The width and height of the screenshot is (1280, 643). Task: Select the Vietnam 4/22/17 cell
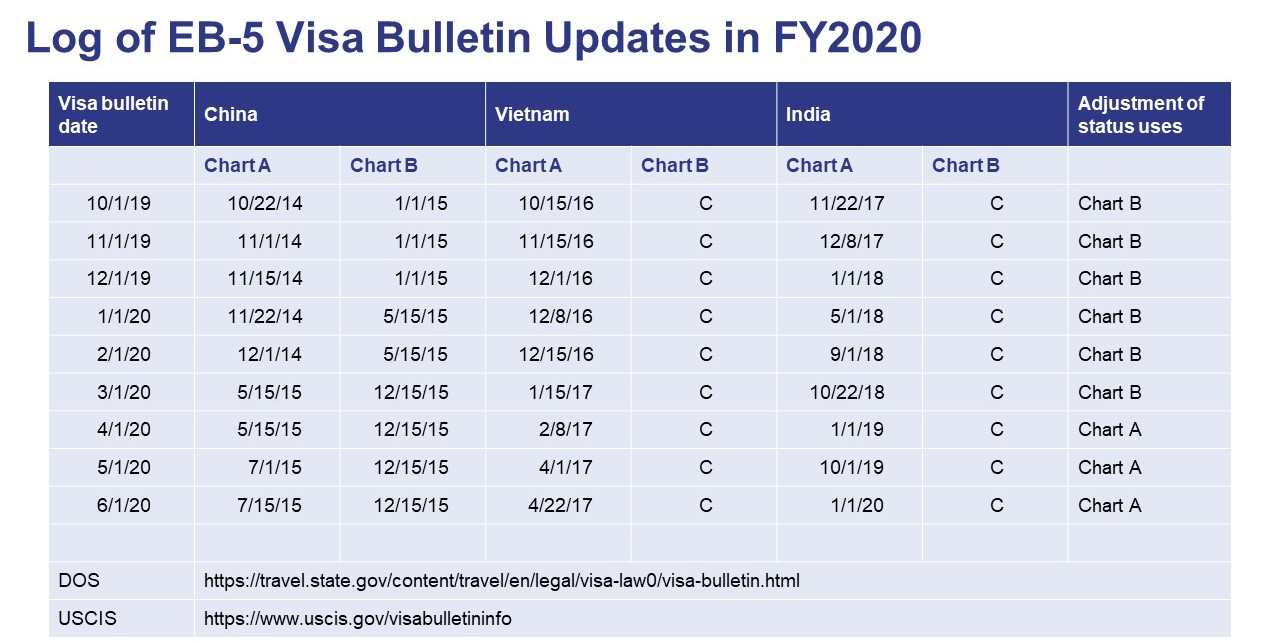(559, 505)
